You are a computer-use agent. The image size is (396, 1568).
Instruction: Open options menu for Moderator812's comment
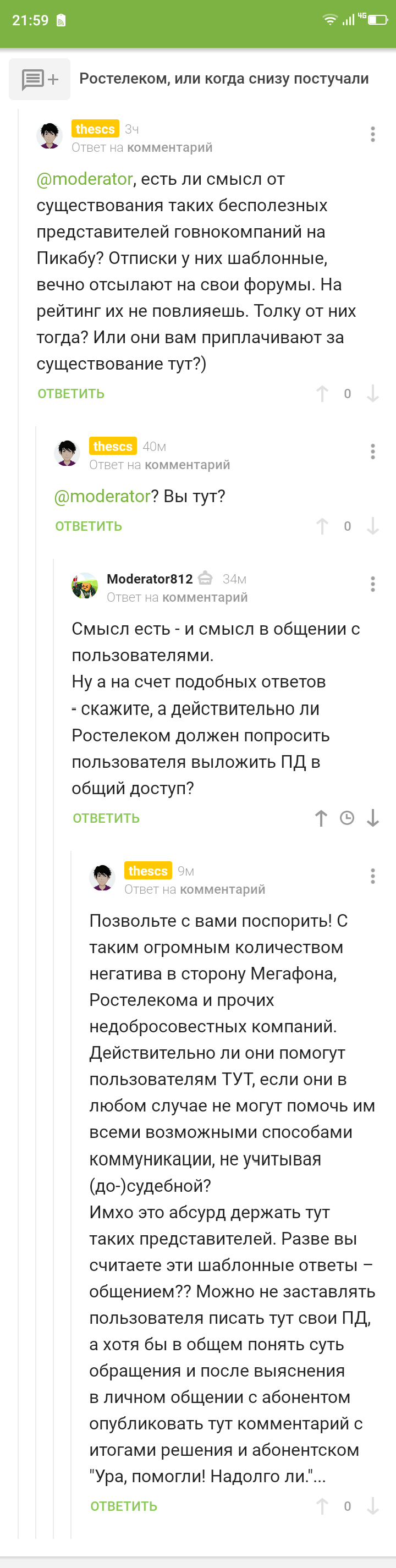373,584
